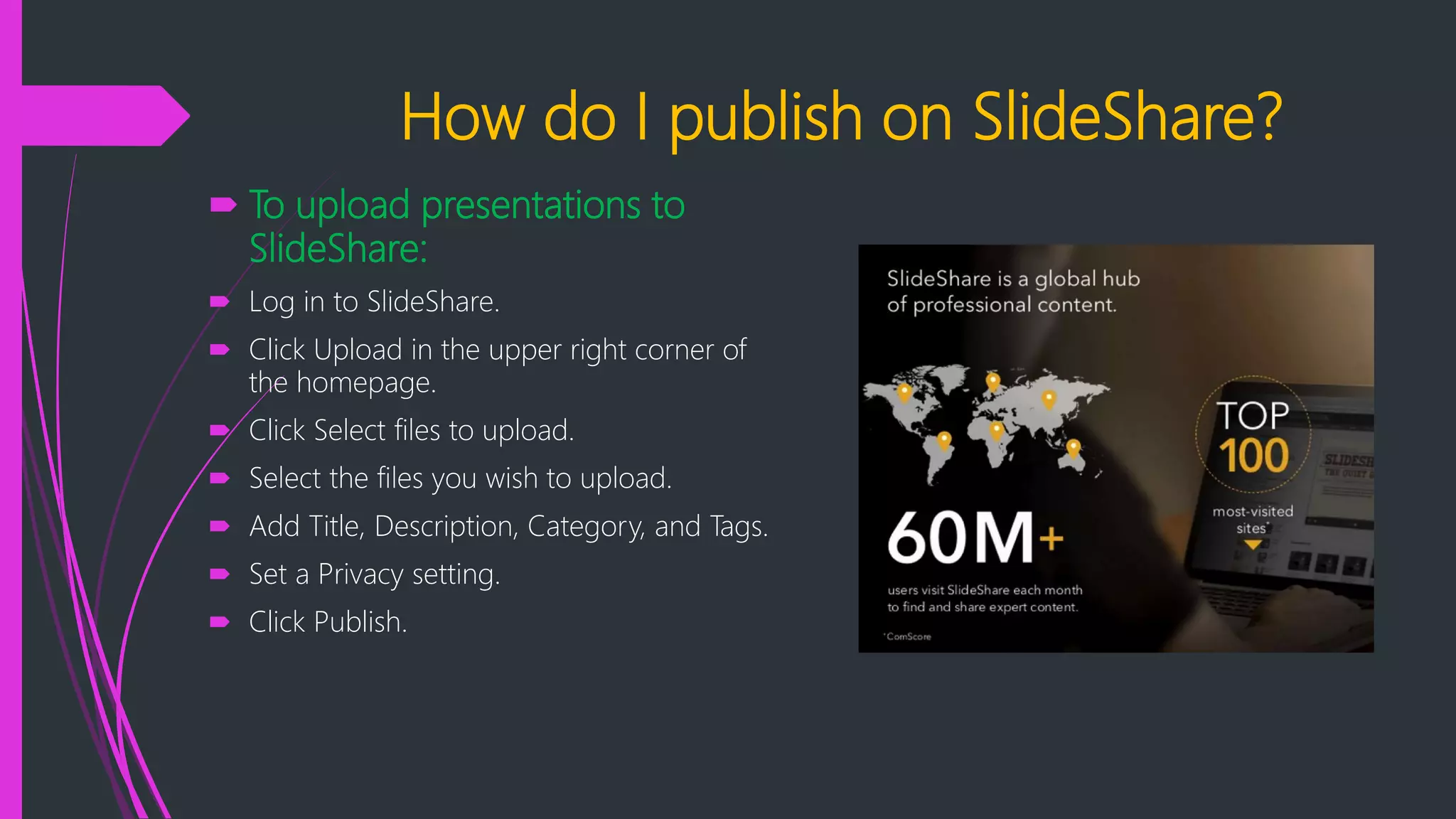The image size is (1456, 819).
Task: Click the bullet arrow next to 'Log in to SlideShare'
Action: pyautogui.click(x=220, y=301)
